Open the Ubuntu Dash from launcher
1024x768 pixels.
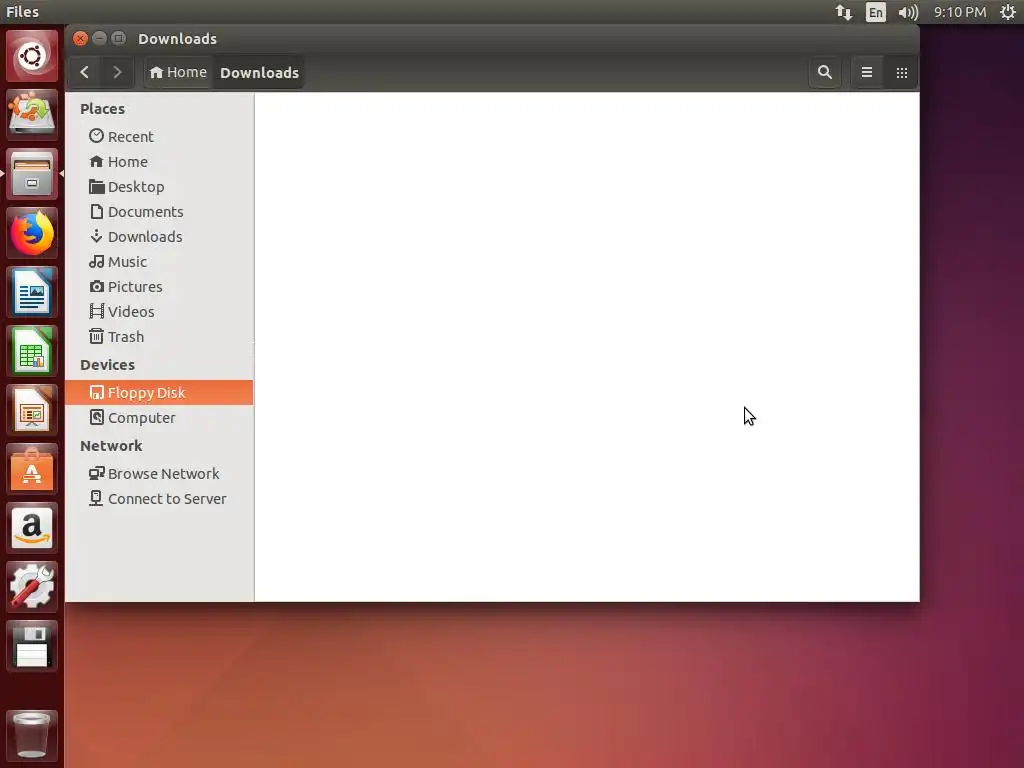coord(32,56)
